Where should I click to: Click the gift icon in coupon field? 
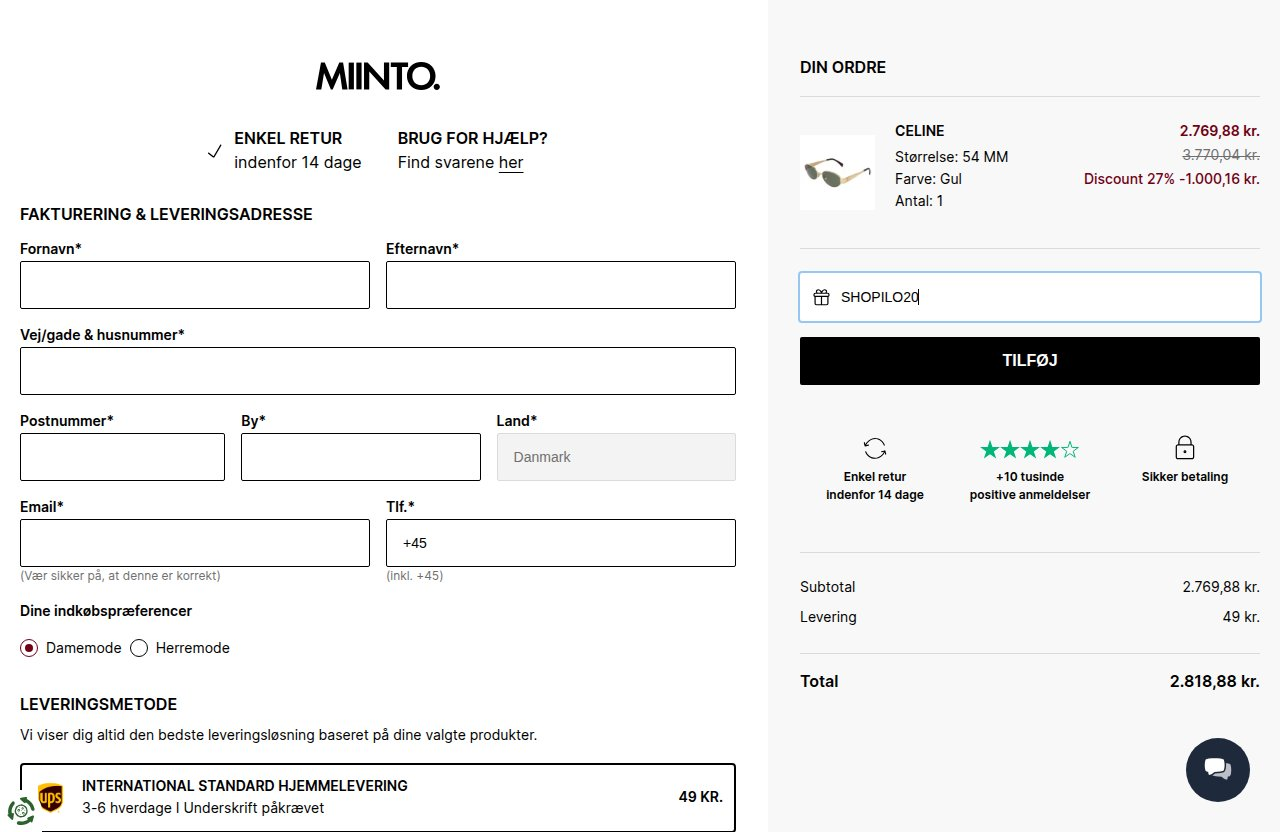821,297
